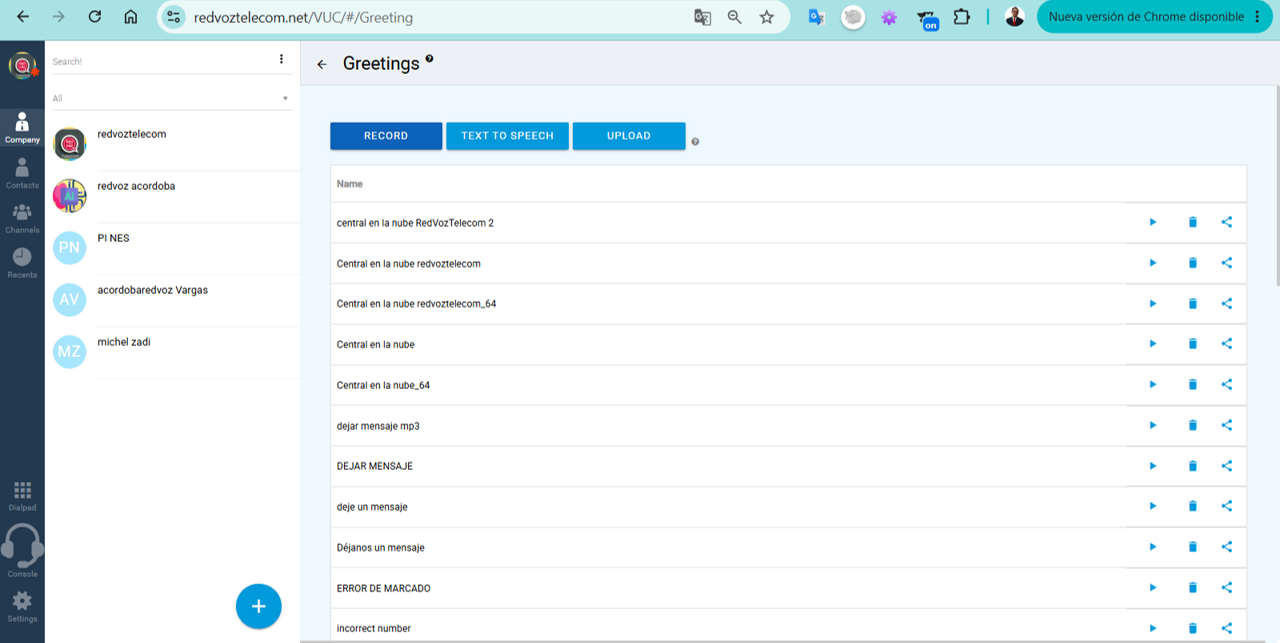Delete the 'Central en la nube' greeting
This screenshot has width=1280, height=643.
(1192, 344)
